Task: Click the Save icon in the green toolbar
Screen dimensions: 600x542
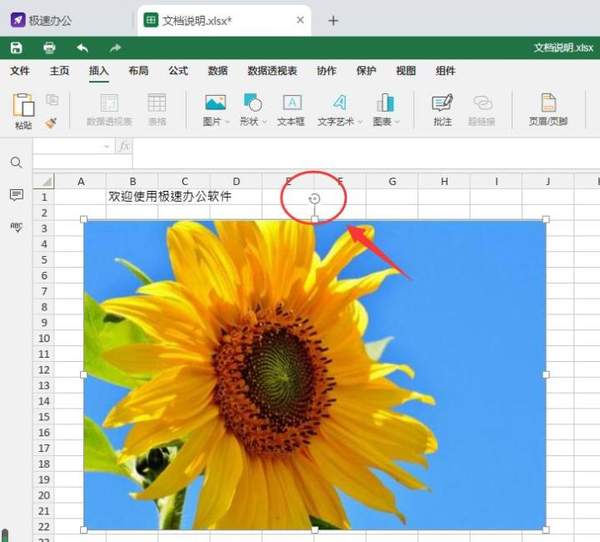Action: point(16,48)
